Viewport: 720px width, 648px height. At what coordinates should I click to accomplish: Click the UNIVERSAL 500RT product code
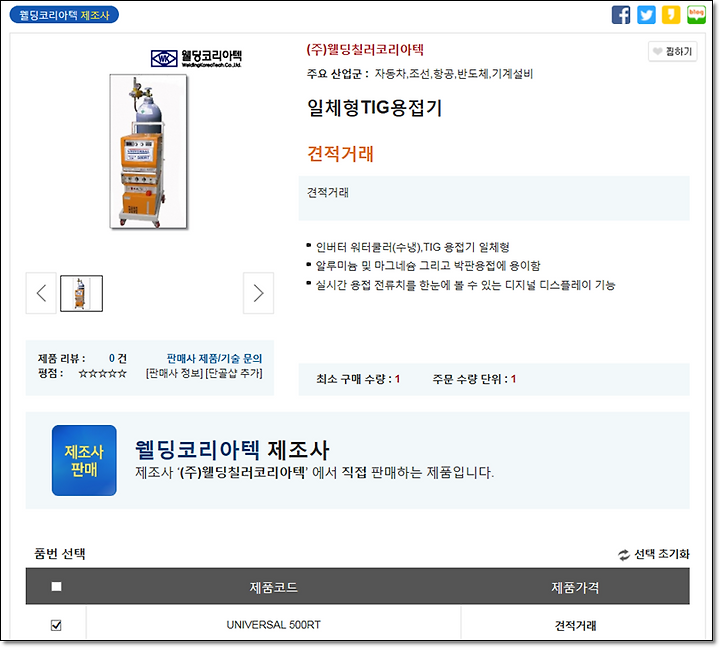click(274, 625)
